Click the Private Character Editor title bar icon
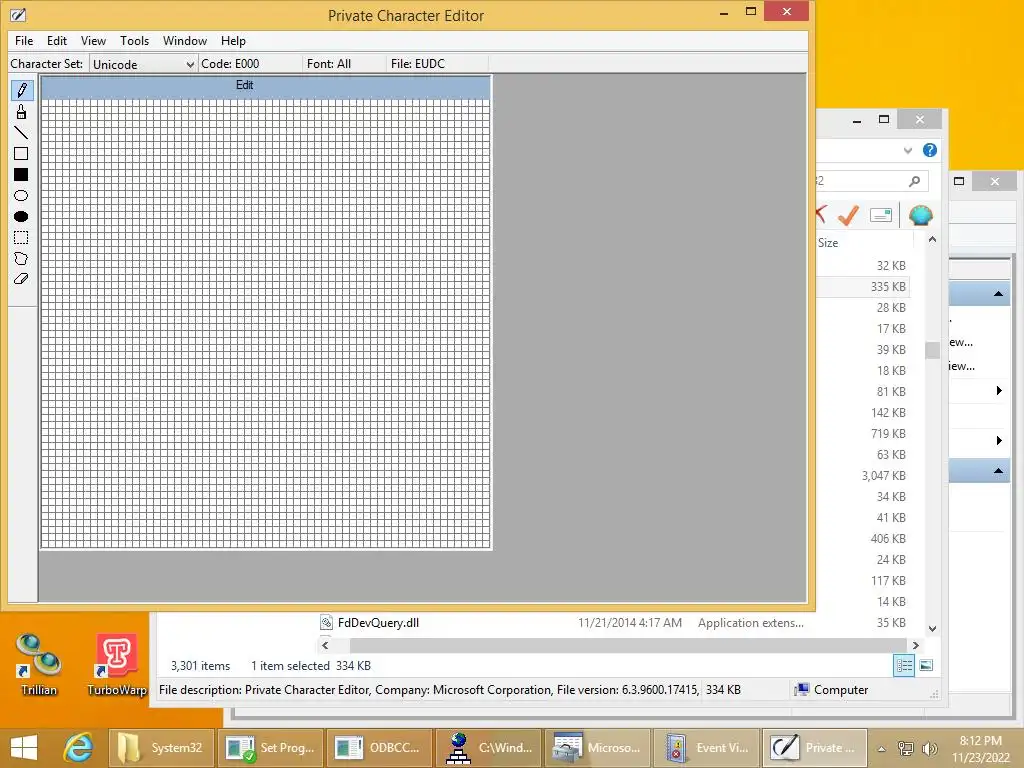This screenshot has width=1024, height=768. pos(18,14)
